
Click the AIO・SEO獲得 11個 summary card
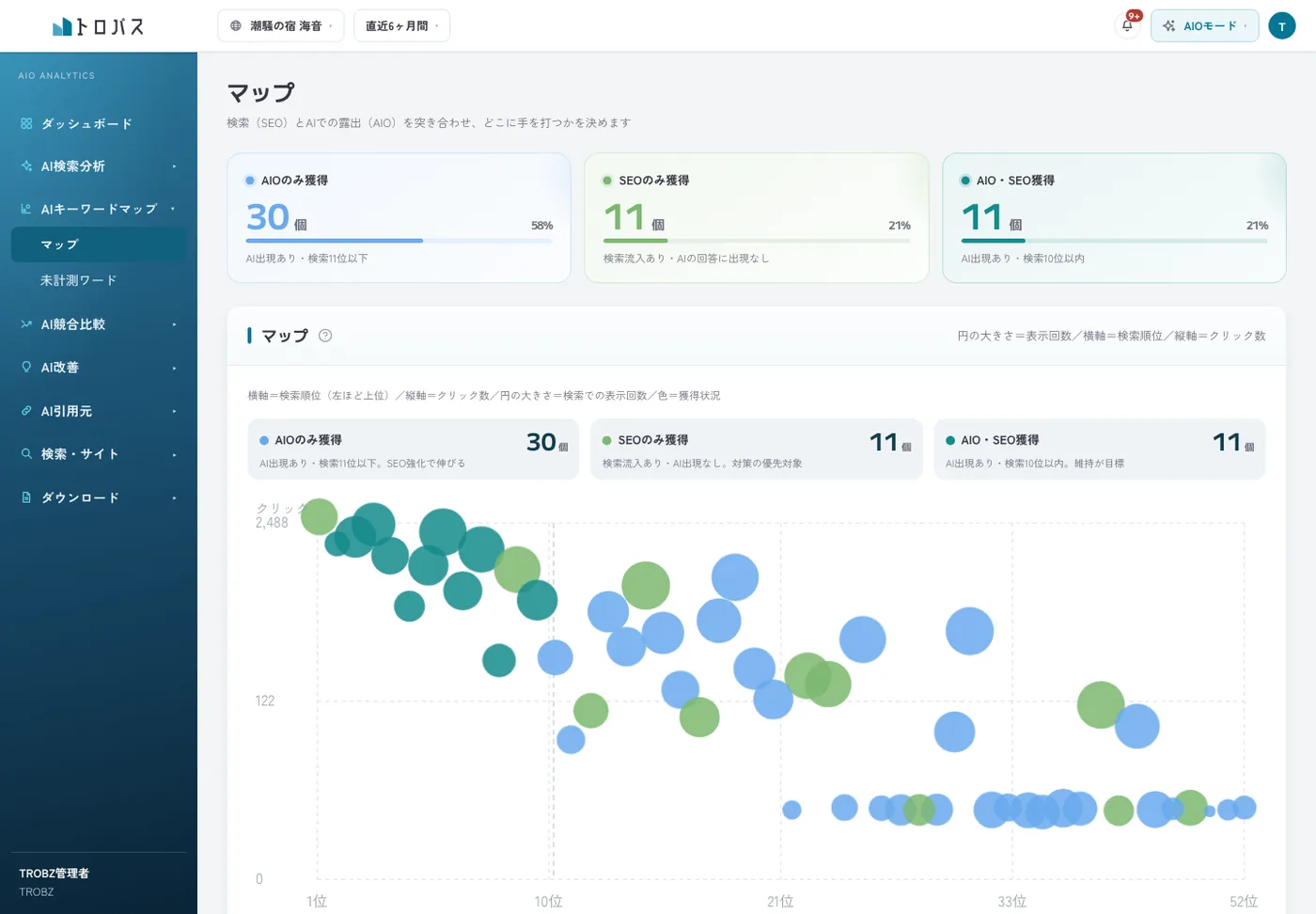tap(1114, 218)
